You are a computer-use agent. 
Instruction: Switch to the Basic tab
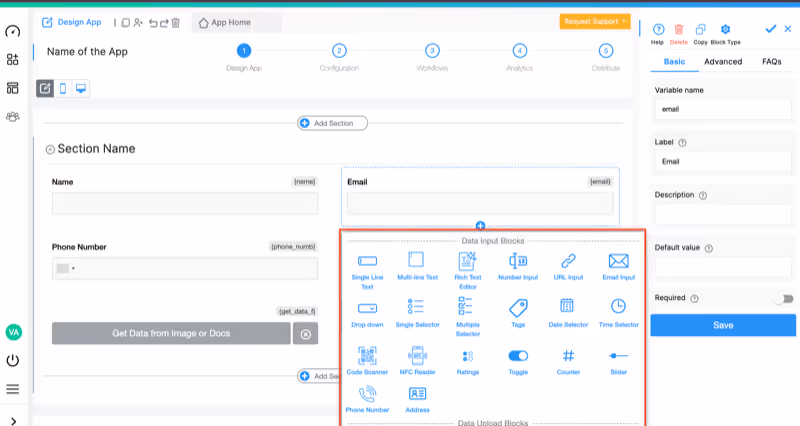click(x=674, y=61)
